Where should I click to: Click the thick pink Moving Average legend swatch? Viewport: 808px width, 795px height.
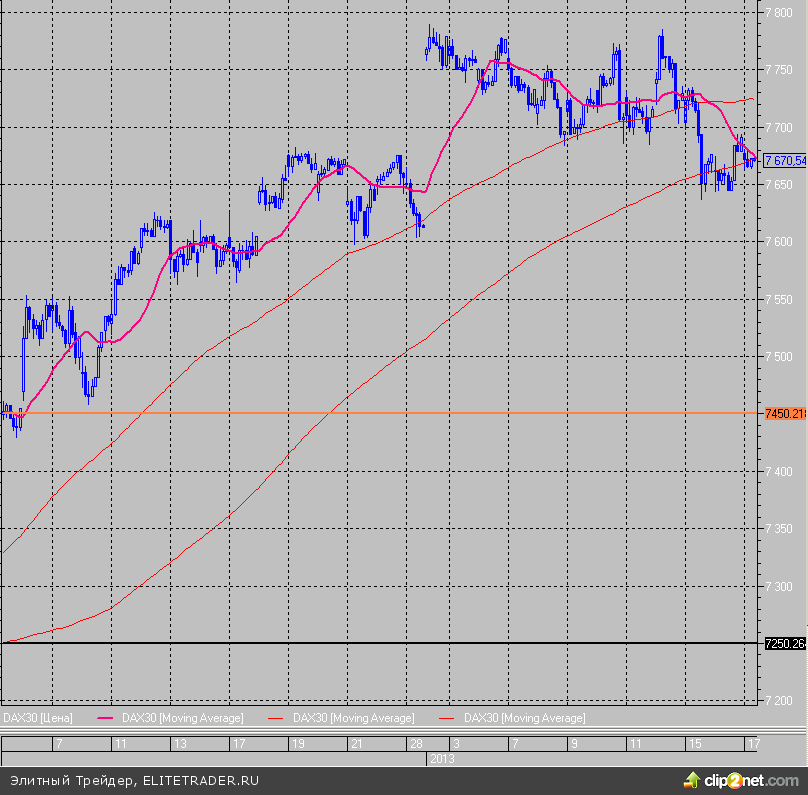click(x=108, y=718)
